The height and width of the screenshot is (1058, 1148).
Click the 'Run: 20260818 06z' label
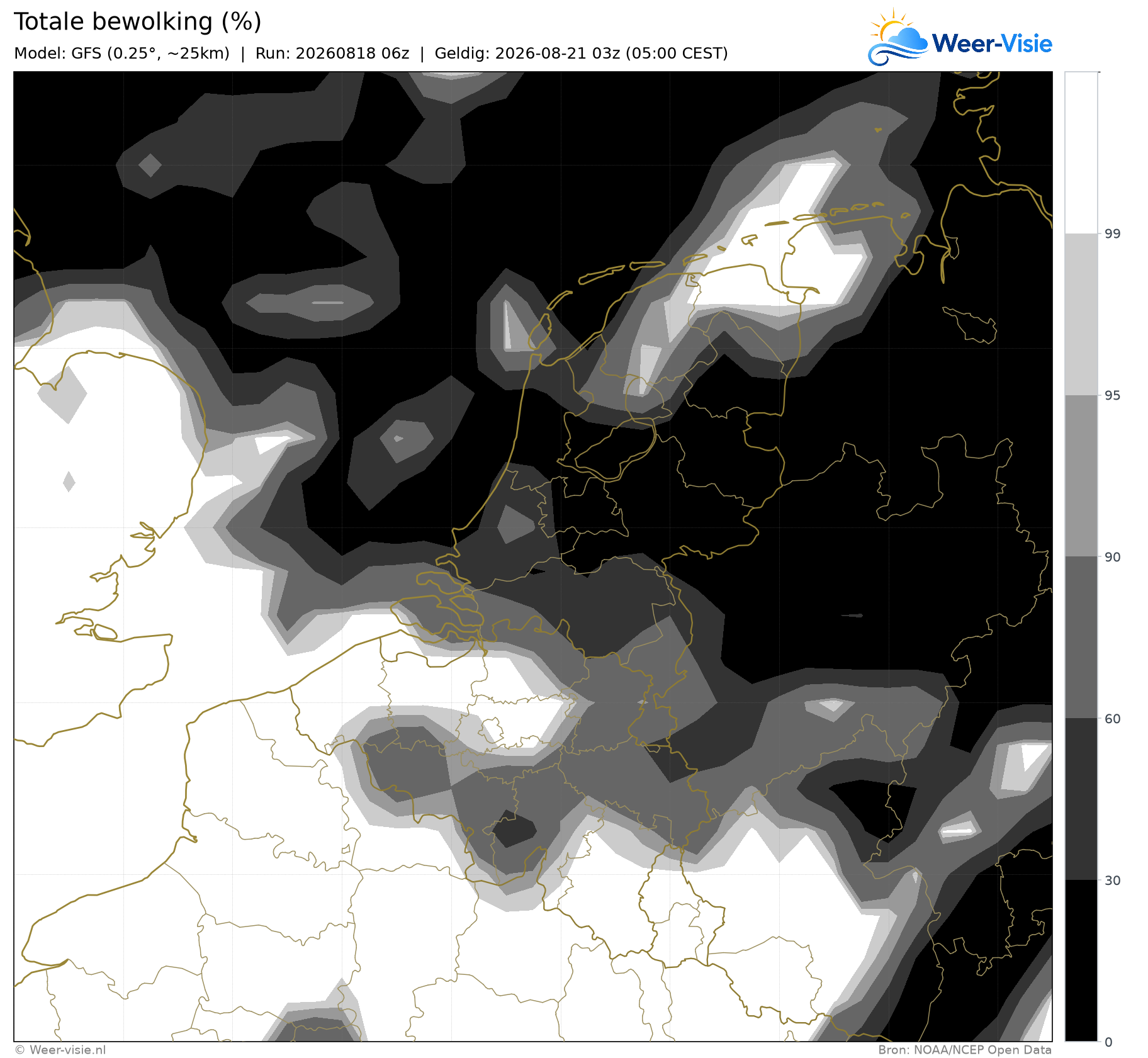coord(332,53)
